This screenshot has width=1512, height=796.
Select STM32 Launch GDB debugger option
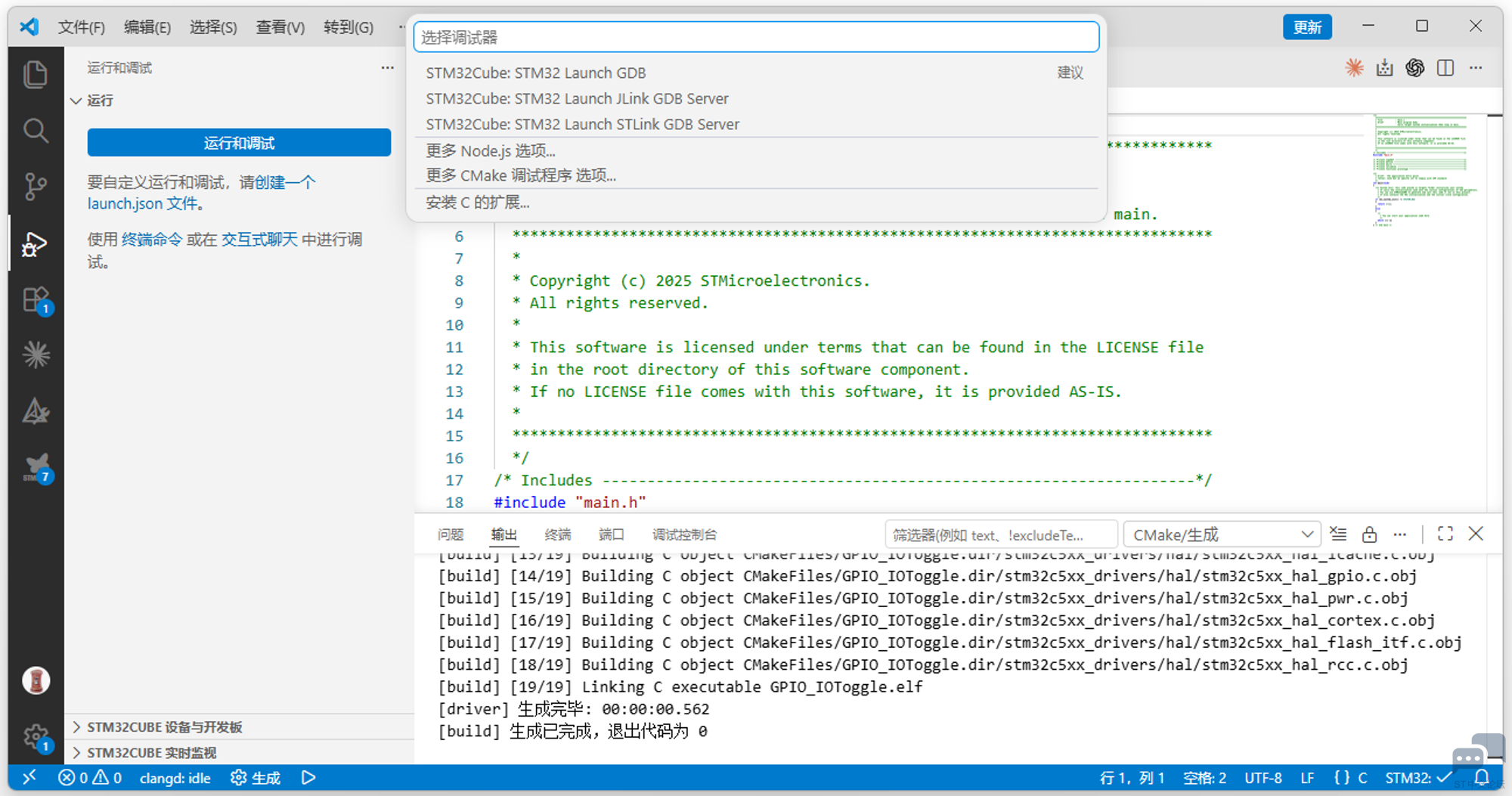(x=756, y=73)
